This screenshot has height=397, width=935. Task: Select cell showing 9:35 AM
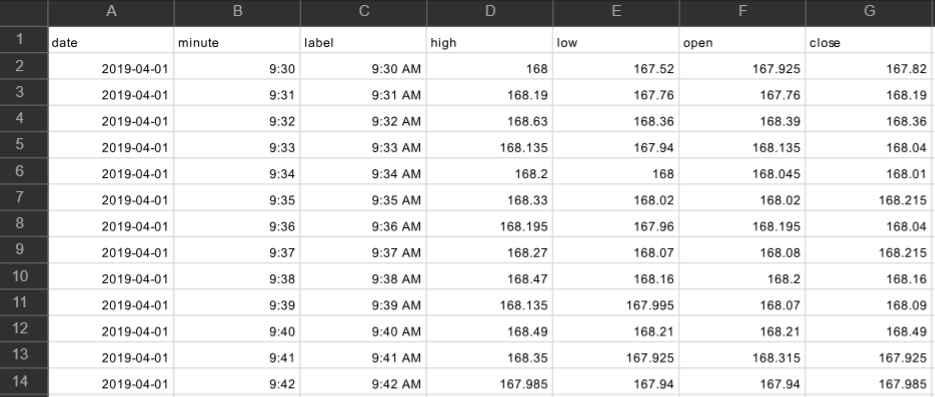tap(364, 197)
